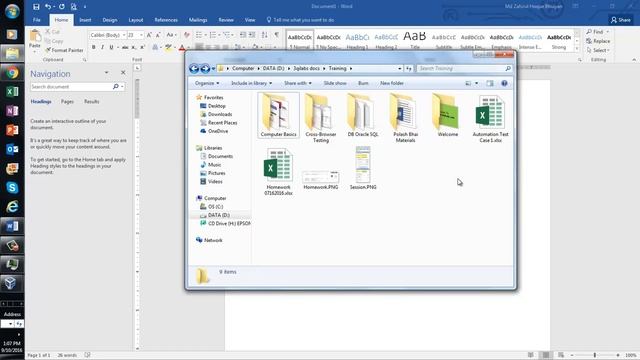Click the Burn button in Explorer toolbar
This screenshot has height=360, width=640.
click(x=363, y=83)
